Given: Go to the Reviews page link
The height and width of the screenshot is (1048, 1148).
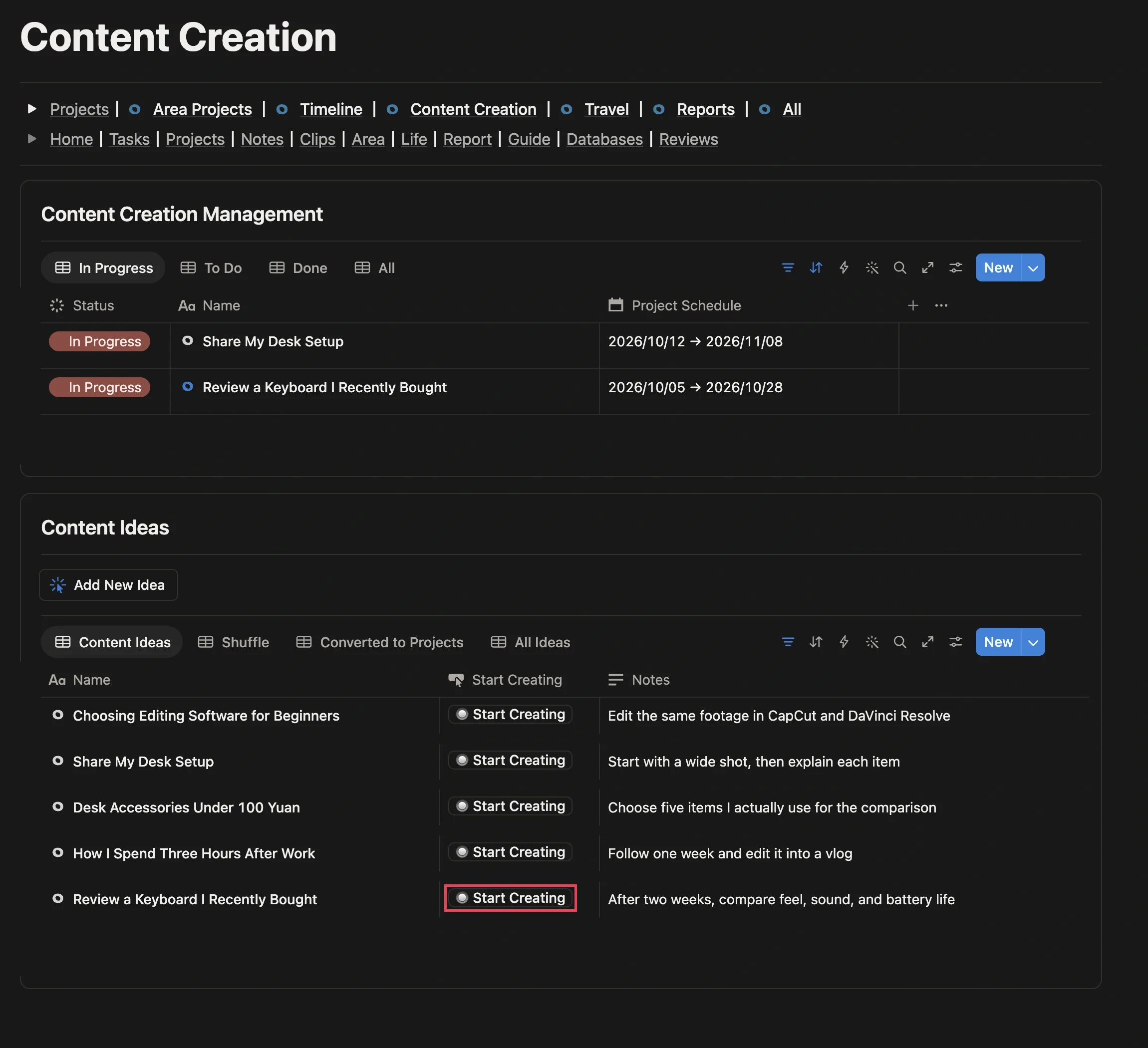Looking at the screenshot, I should click(688, 139).
